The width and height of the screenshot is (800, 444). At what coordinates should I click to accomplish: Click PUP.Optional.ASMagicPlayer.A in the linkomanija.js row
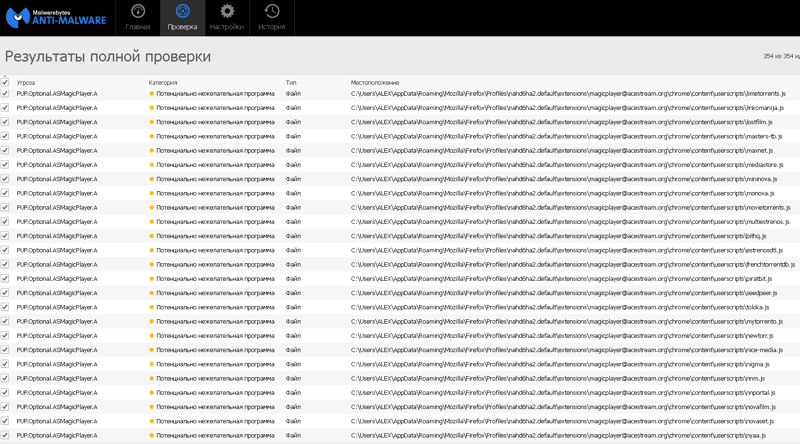pyautogui.click(x=57, y=108)
